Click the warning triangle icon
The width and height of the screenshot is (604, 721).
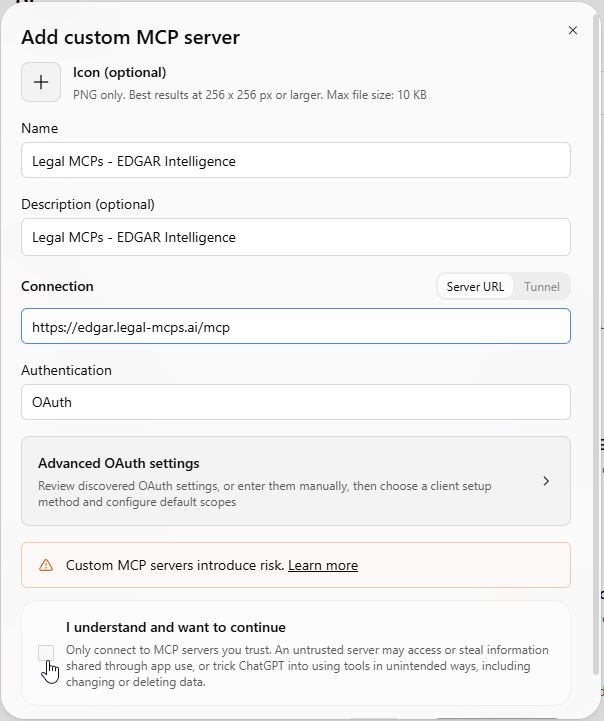click(x=46, y=565)
